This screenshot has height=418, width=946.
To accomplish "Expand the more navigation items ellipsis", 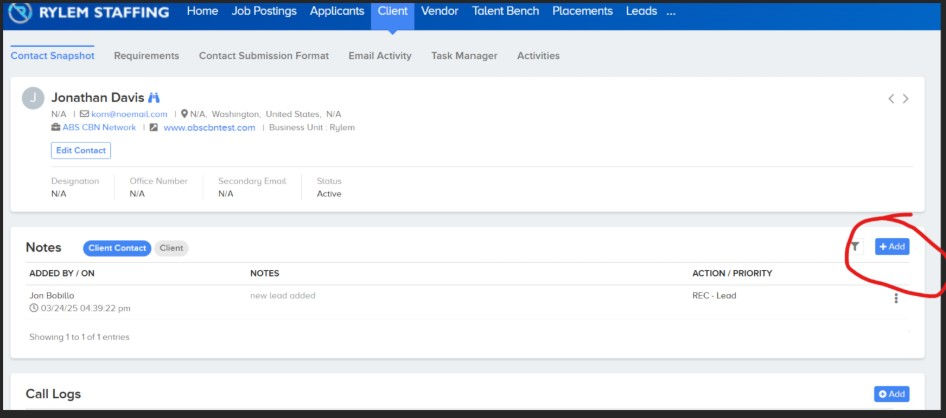I will click(x=671, y=11).
